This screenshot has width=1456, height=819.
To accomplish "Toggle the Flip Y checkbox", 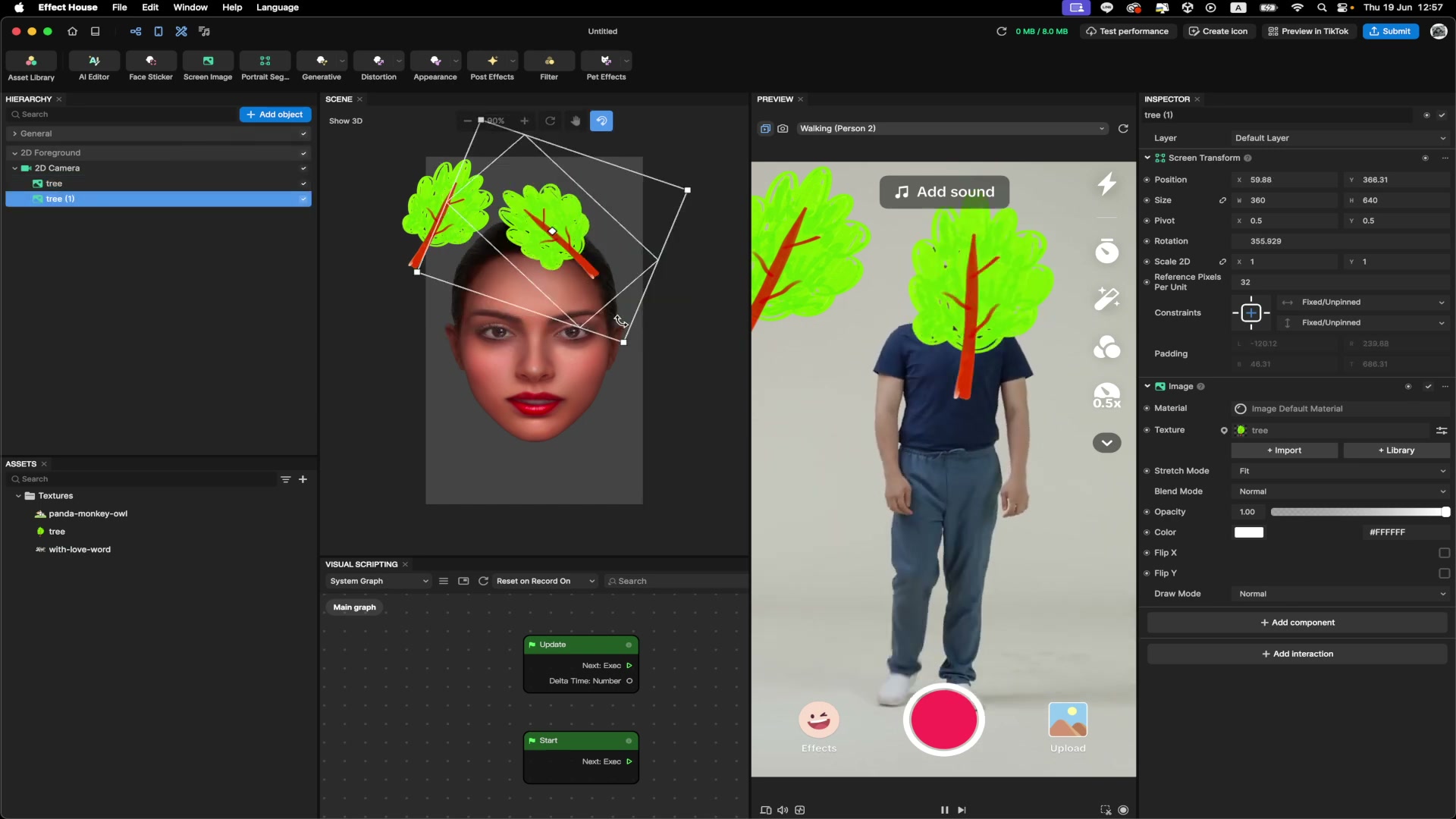I will pos(1444,573).
